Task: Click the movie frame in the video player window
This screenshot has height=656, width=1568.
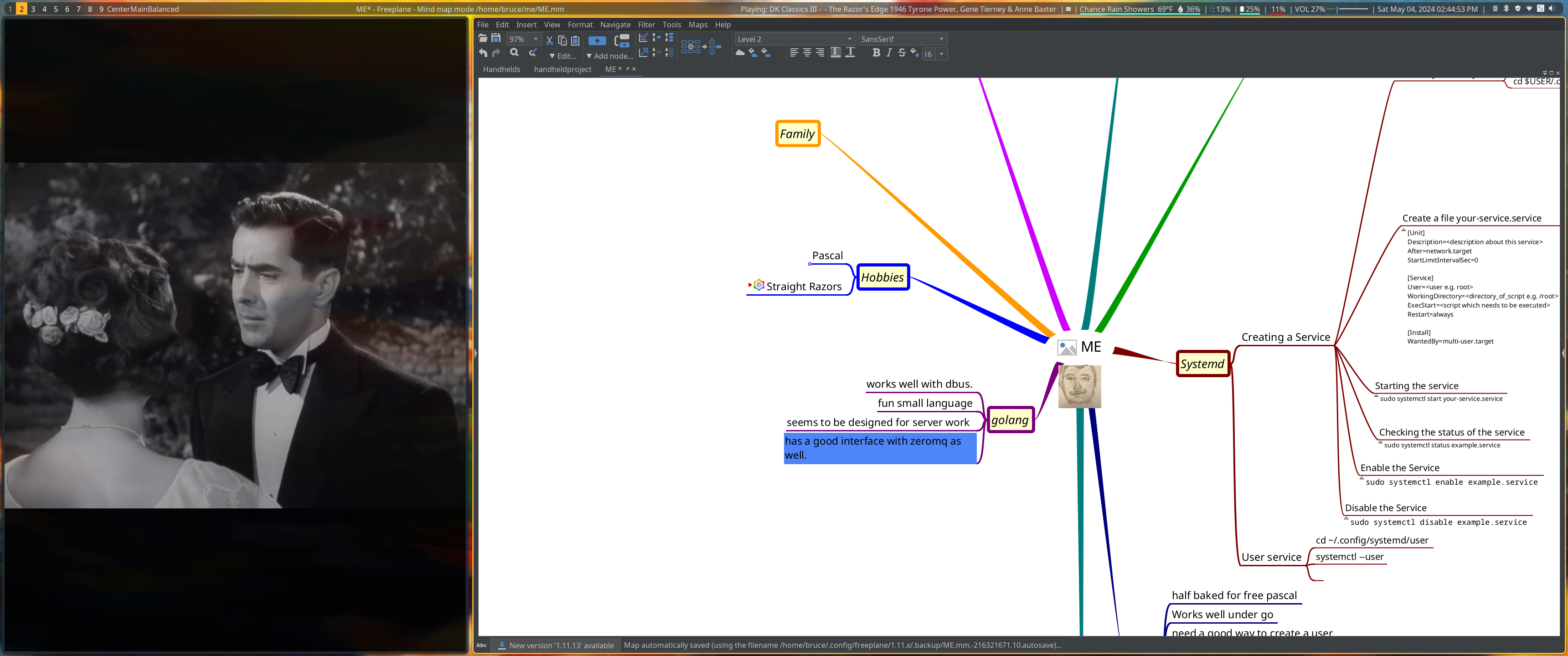Action: 235,335
